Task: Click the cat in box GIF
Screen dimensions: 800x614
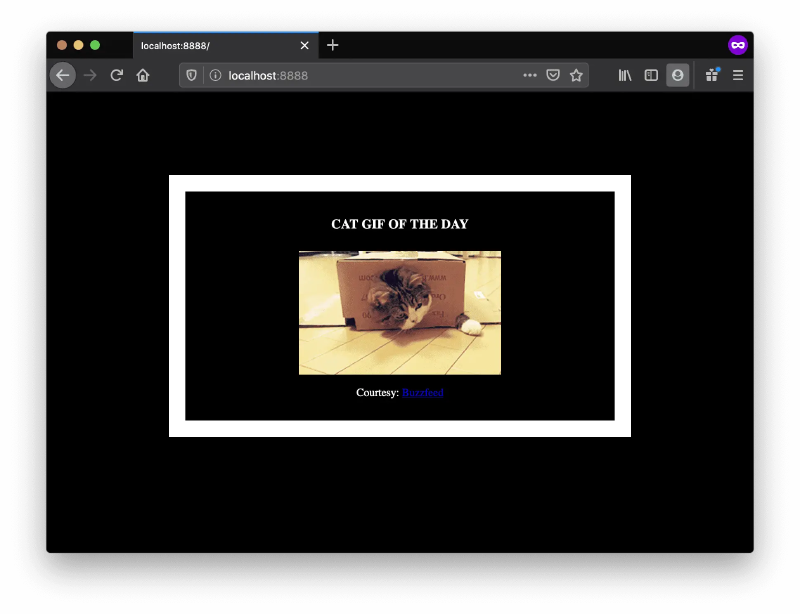Action: [400, 313]
